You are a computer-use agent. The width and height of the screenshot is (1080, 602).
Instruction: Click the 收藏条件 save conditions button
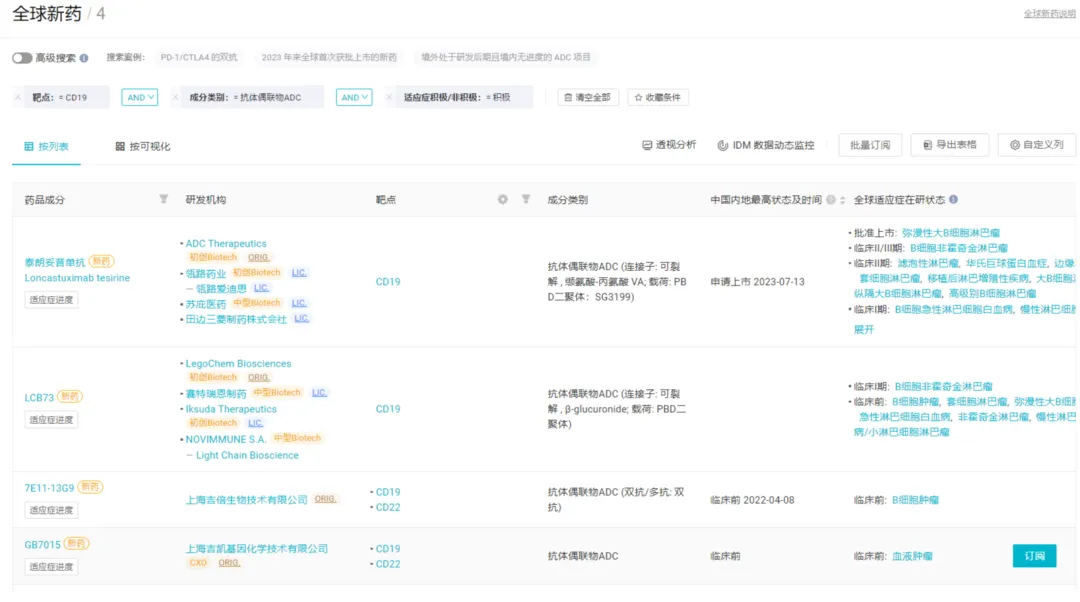[658, 98]
